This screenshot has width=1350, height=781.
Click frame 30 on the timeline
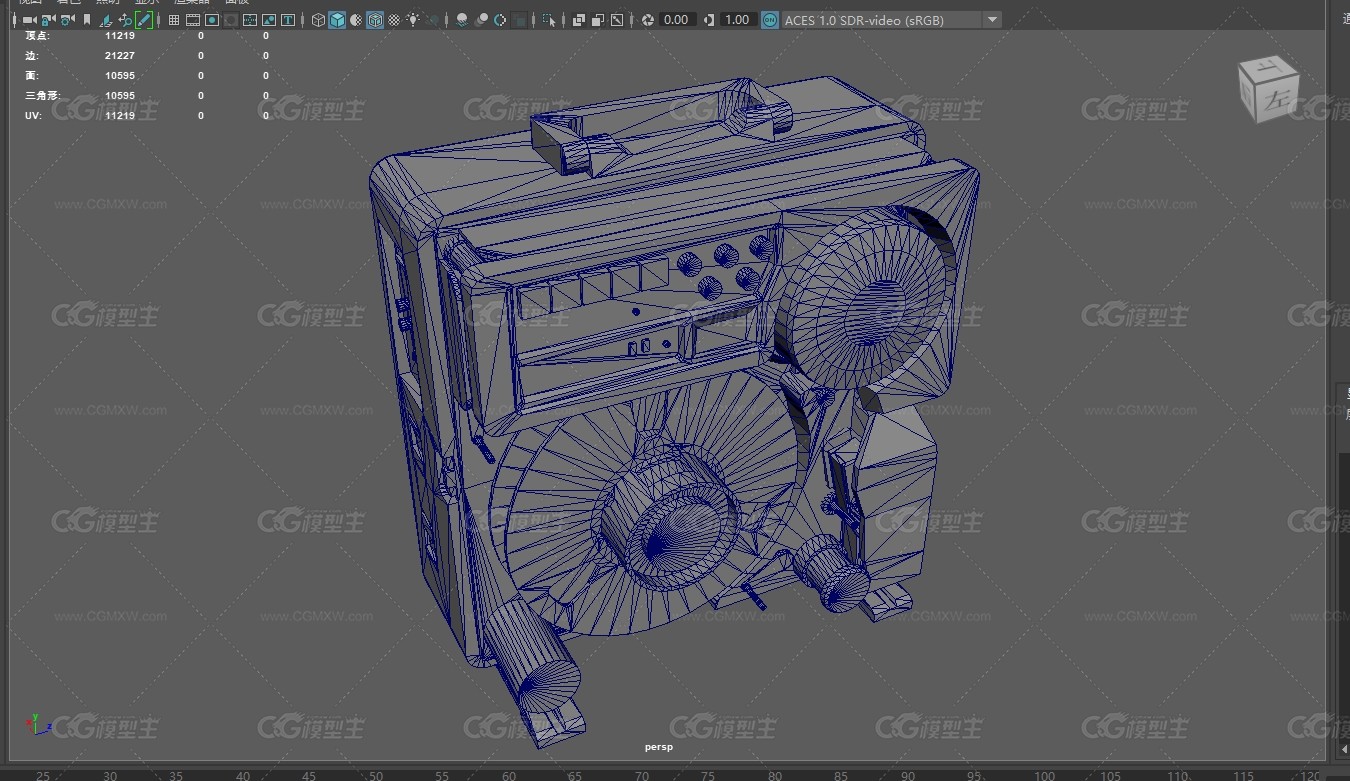pyautogui.click(x=110, y=776)
